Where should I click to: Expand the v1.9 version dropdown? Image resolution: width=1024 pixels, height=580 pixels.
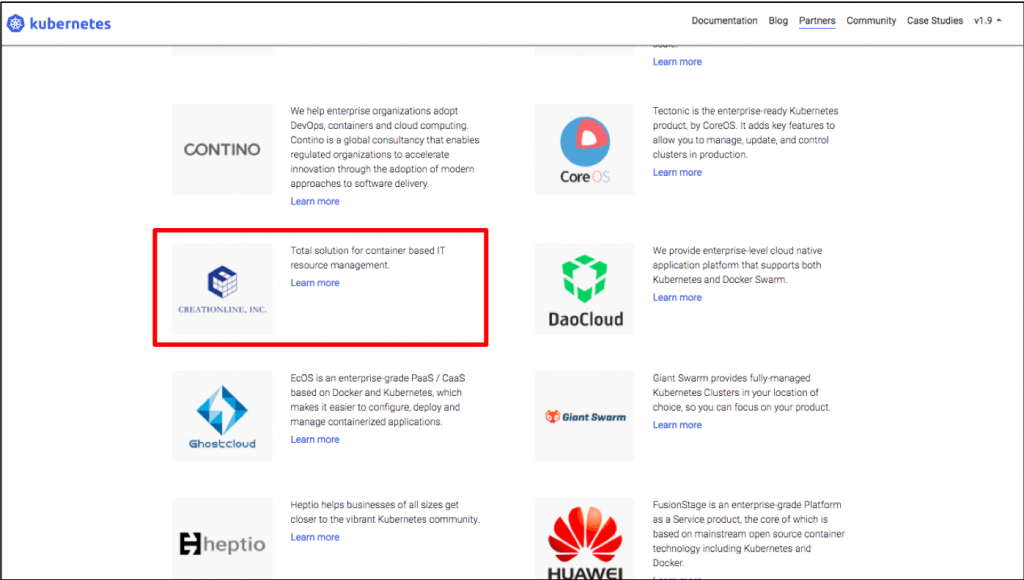pyautogui.click(x=987, y=21)
